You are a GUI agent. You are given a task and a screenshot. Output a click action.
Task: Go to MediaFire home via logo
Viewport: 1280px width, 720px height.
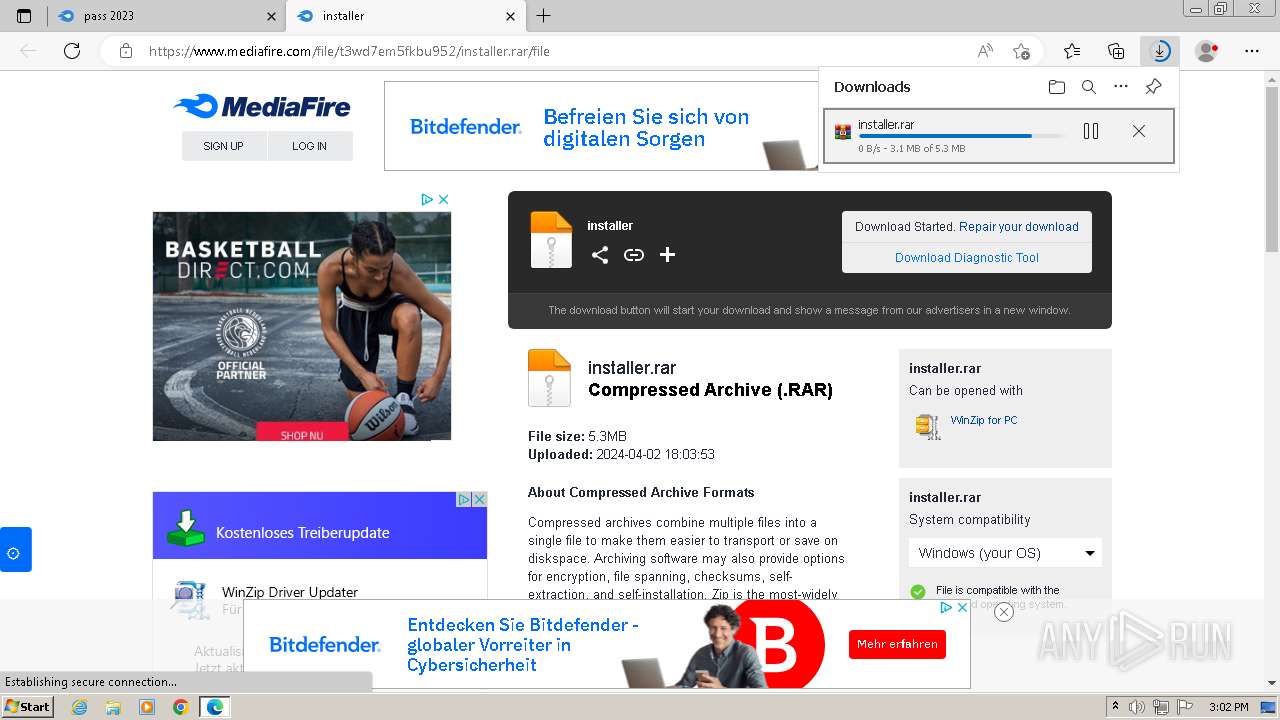(x=262, y=107)
